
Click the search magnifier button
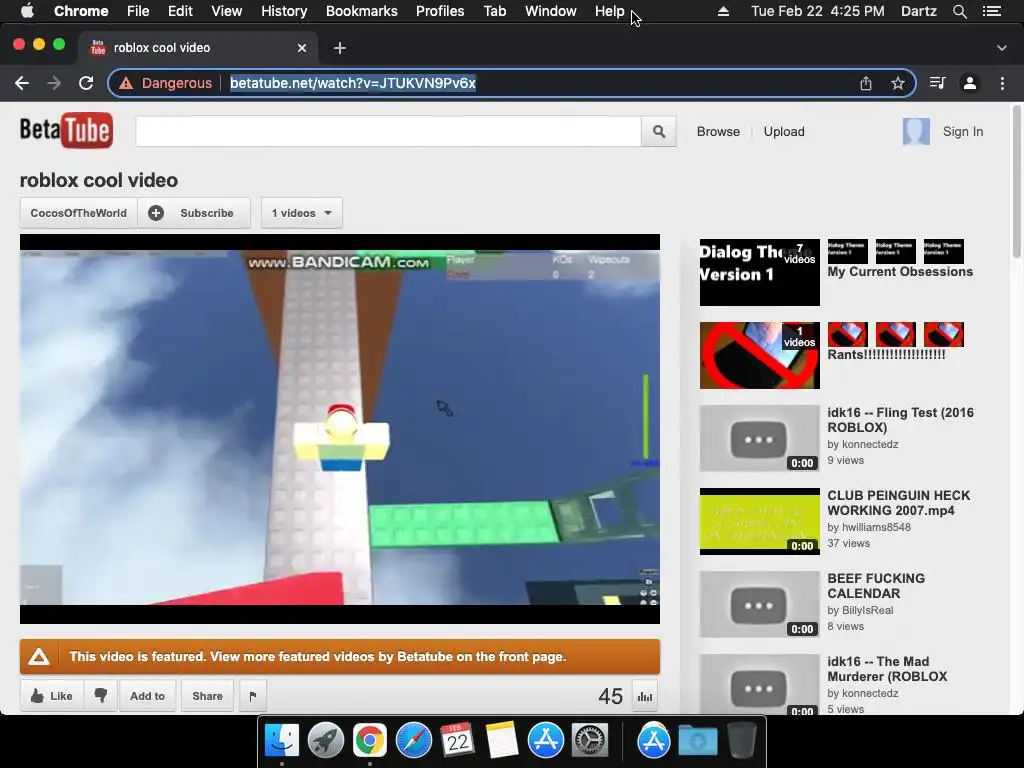658,131
